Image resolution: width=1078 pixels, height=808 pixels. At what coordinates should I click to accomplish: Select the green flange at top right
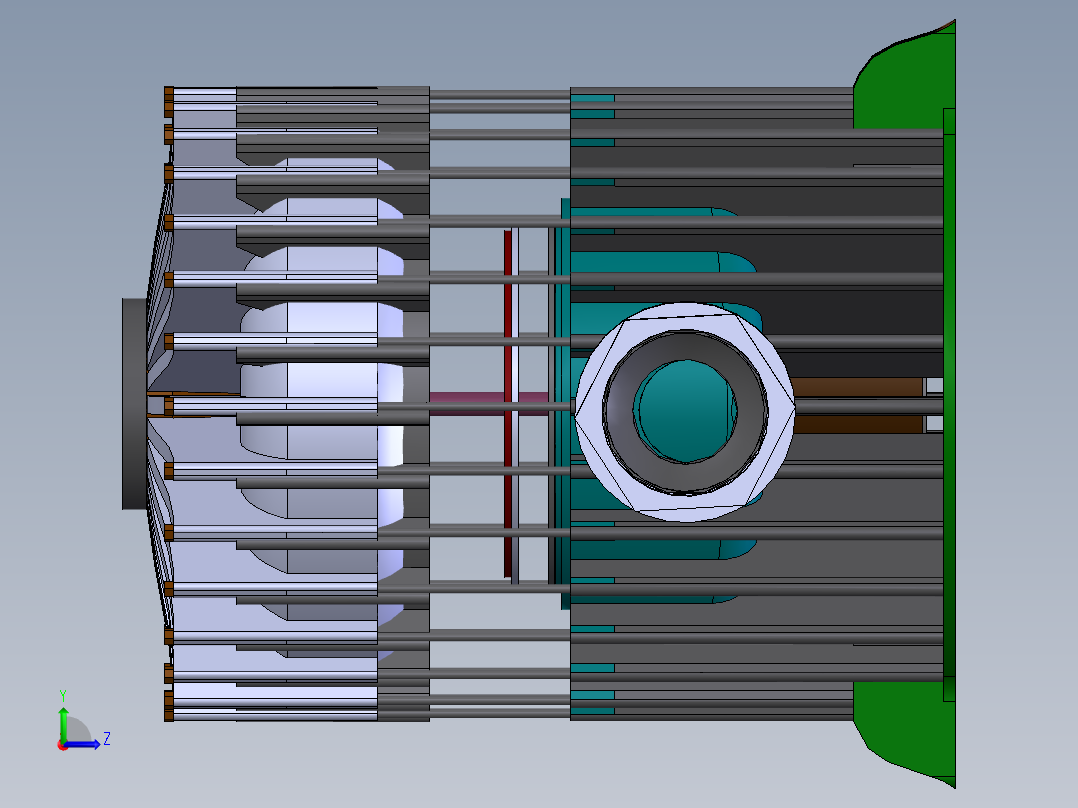click(x=906, y=81)
